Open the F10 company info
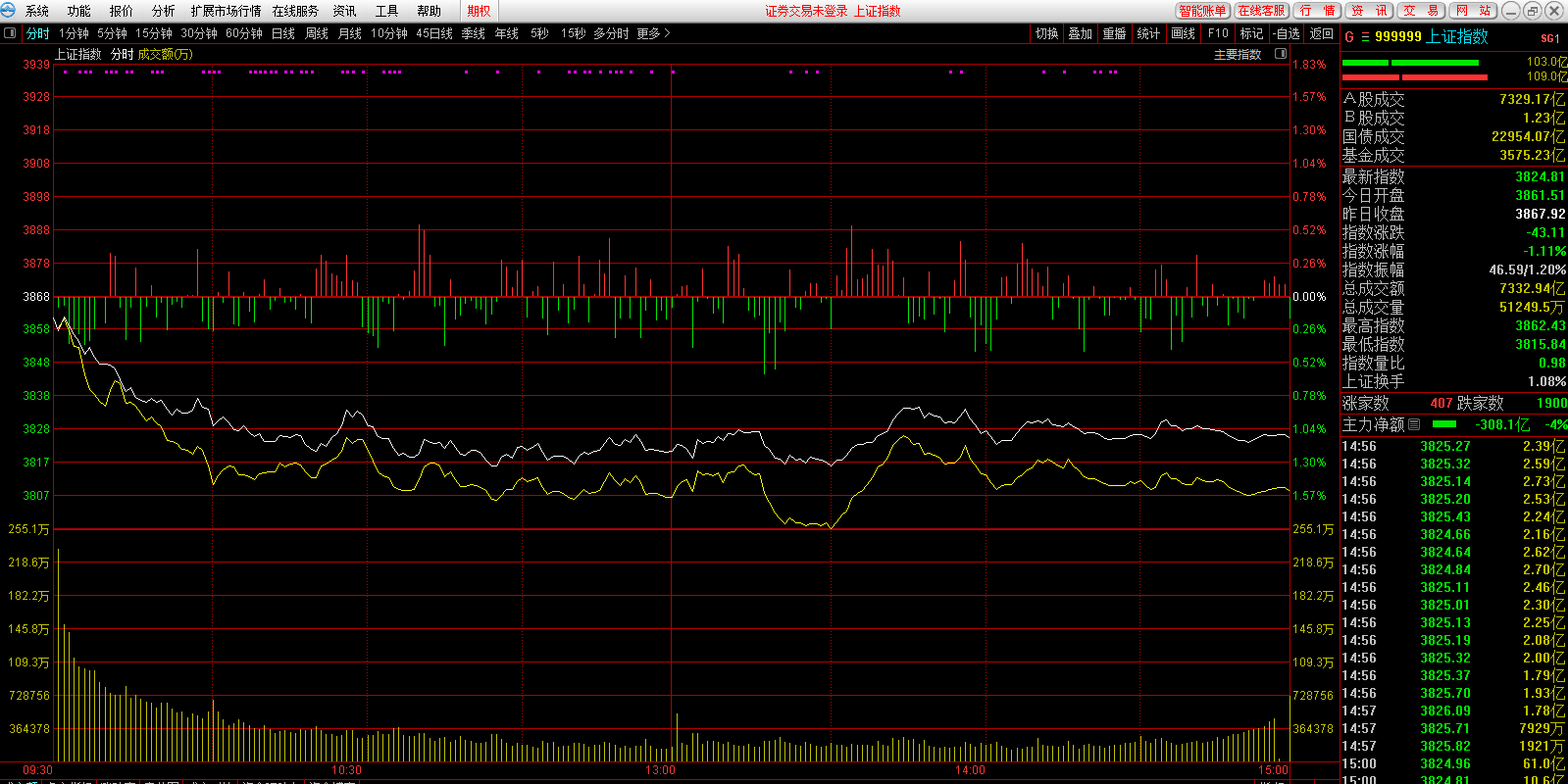 coord(1218,33)
